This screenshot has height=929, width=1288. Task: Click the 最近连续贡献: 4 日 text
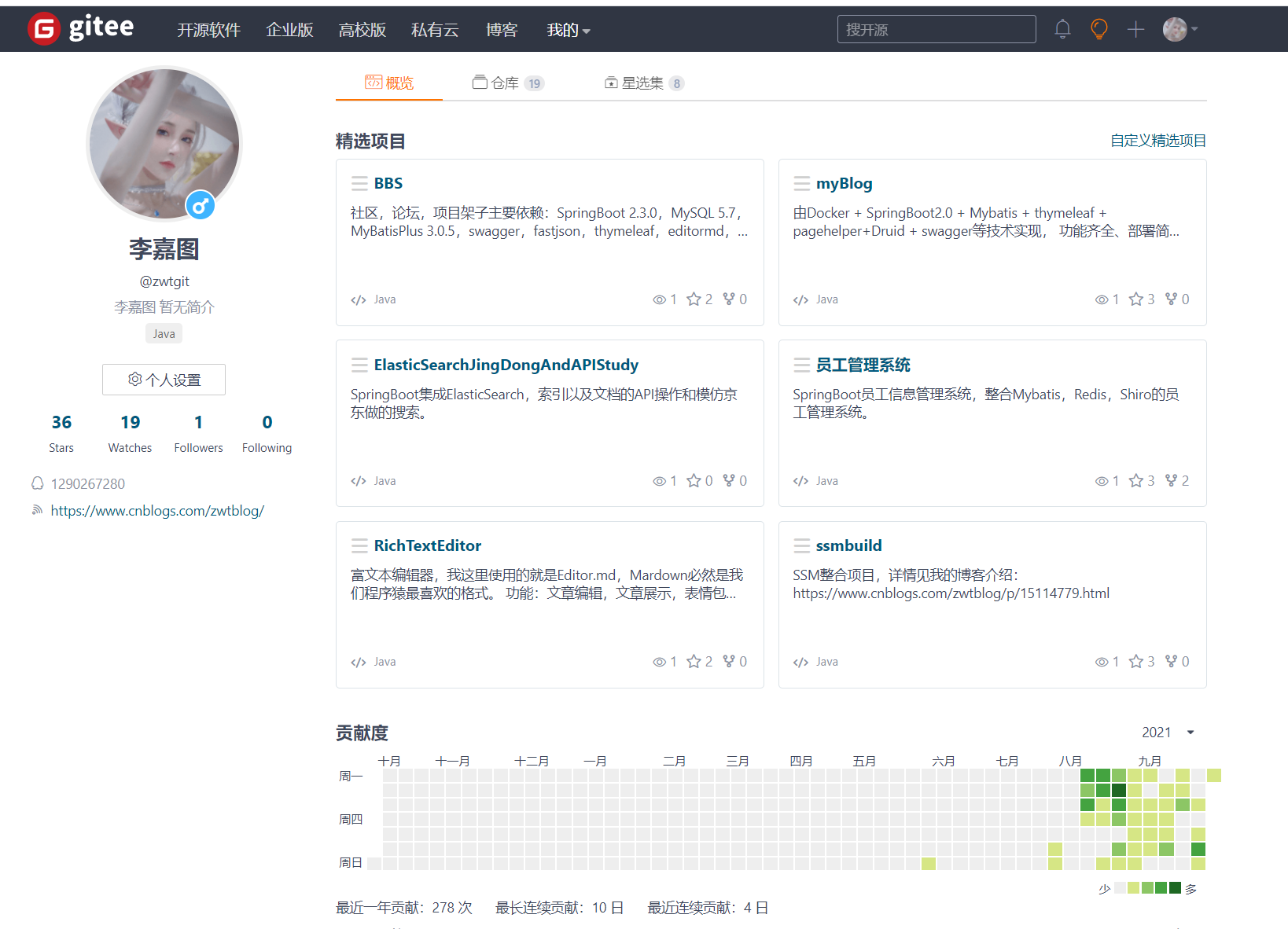[708, 908]
